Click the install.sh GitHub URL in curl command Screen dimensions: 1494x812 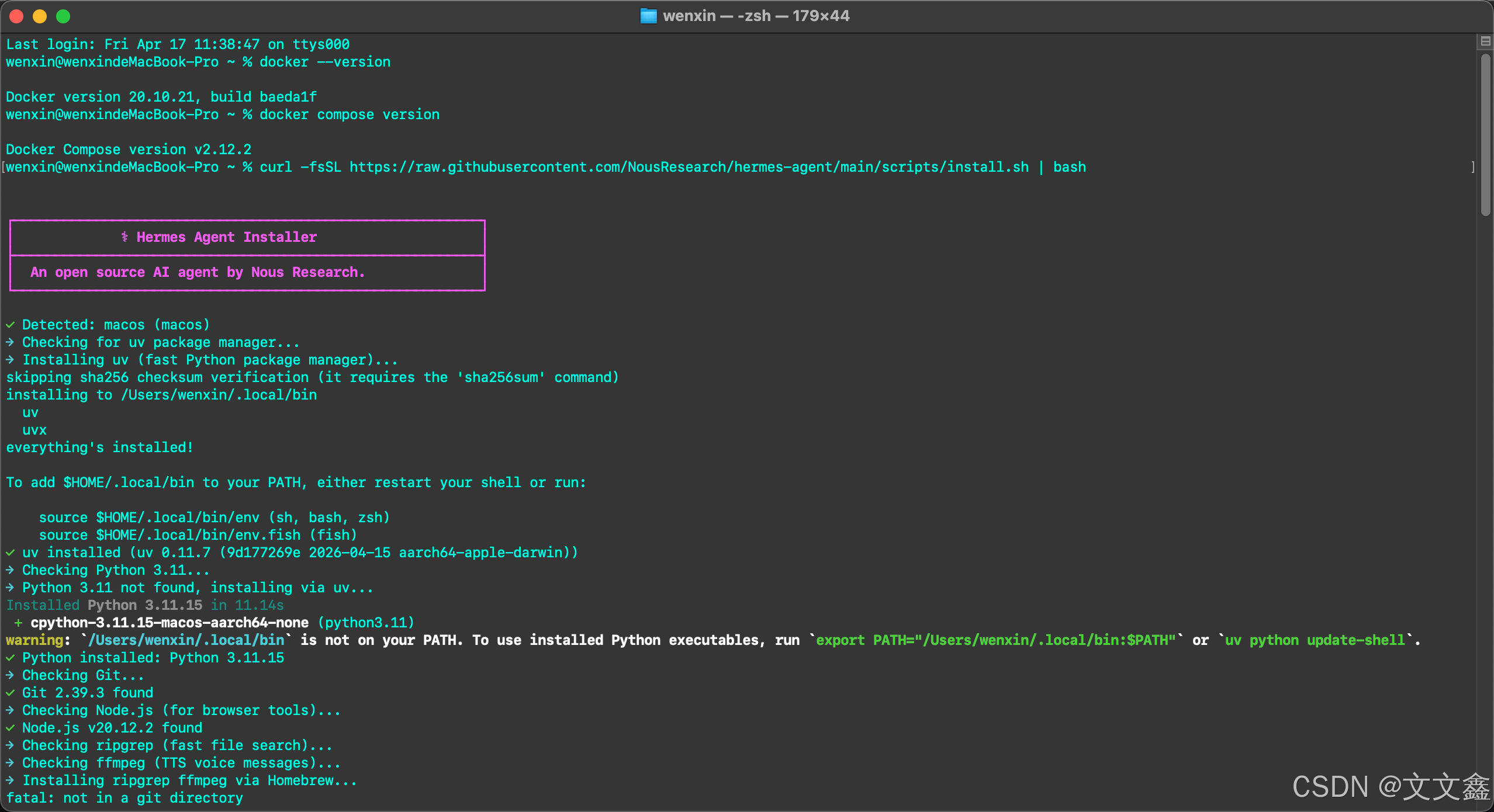[689, 167]
